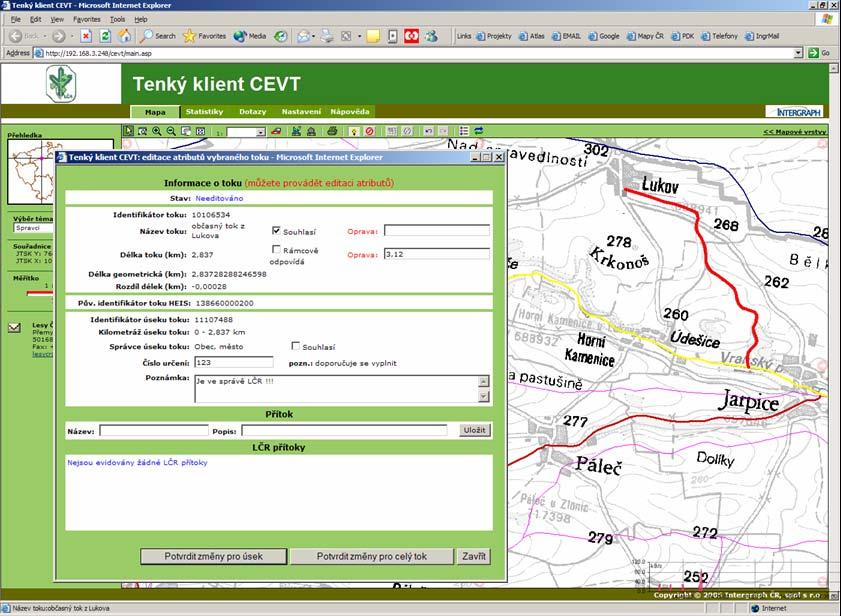Click the Číslo určení field containing 123
Image resolution: width=841 pixels, height=616 pixels.
click(x=234, y=362)
